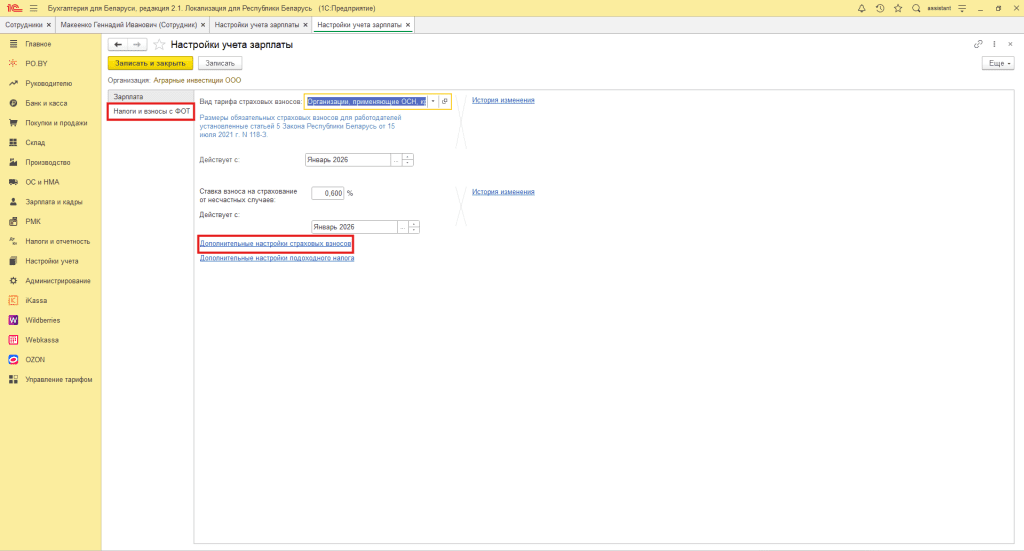Switch to first Настройки учета зарплаты tab
Screen dimensions: 1024x551
click(x=257, y=25)
